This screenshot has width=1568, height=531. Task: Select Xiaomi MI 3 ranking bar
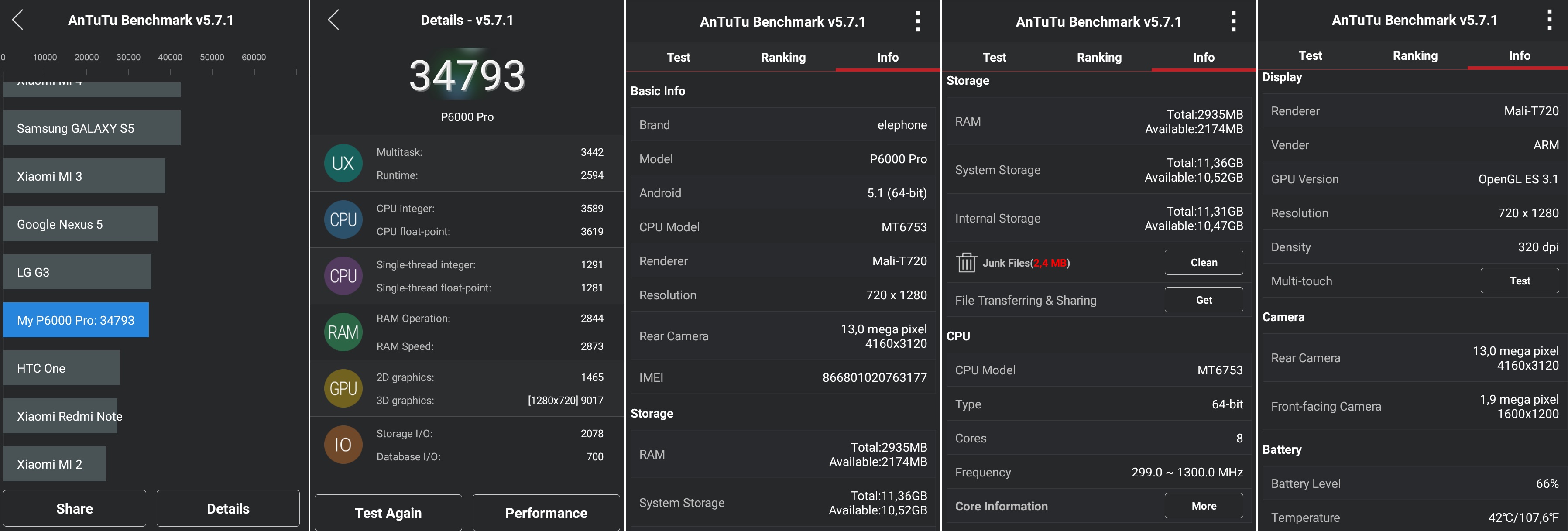pyautogui.click(x=84, y=176)
